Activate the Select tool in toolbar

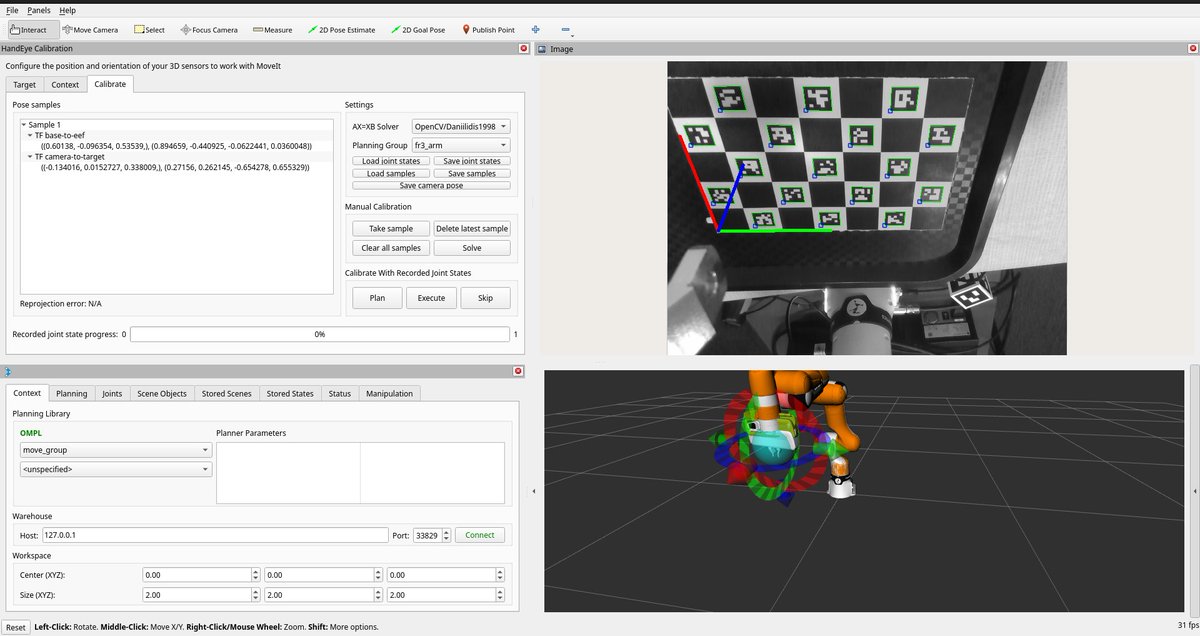[x=148, y=30]
